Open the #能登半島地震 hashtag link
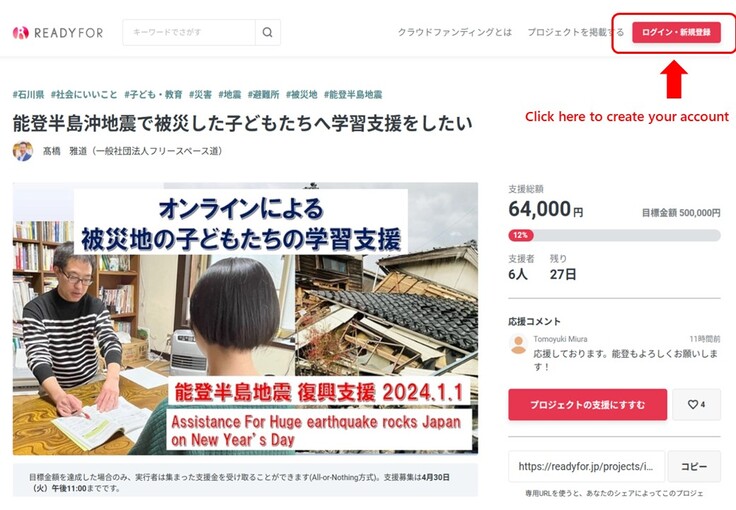 (353, 95)
